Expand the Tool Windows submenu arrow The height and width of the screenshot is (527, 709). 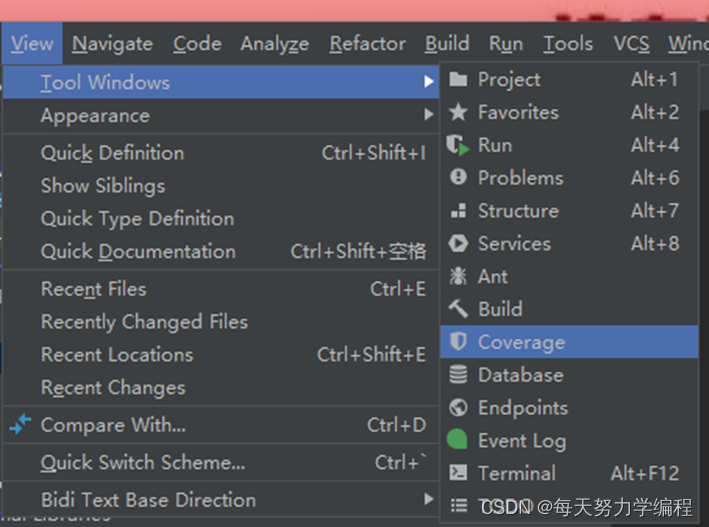pos(429,81)
